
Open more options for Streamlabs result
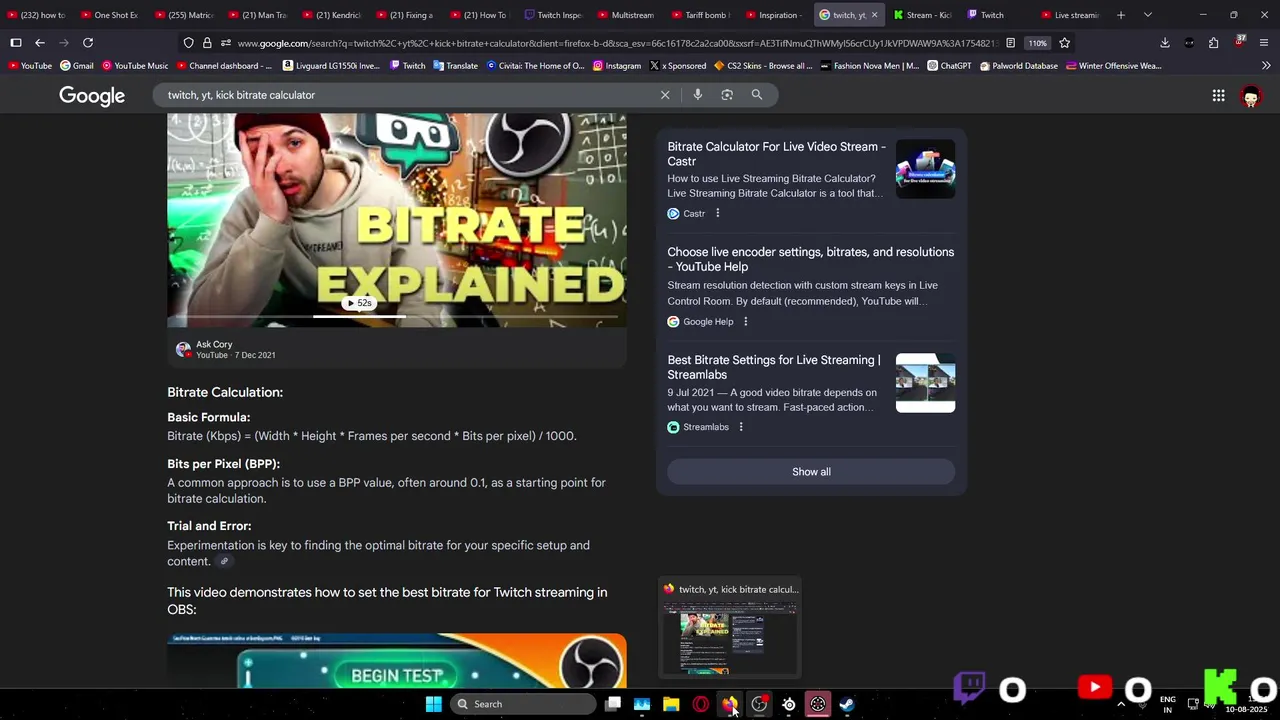pyautogui.click(x=741, y=427)
